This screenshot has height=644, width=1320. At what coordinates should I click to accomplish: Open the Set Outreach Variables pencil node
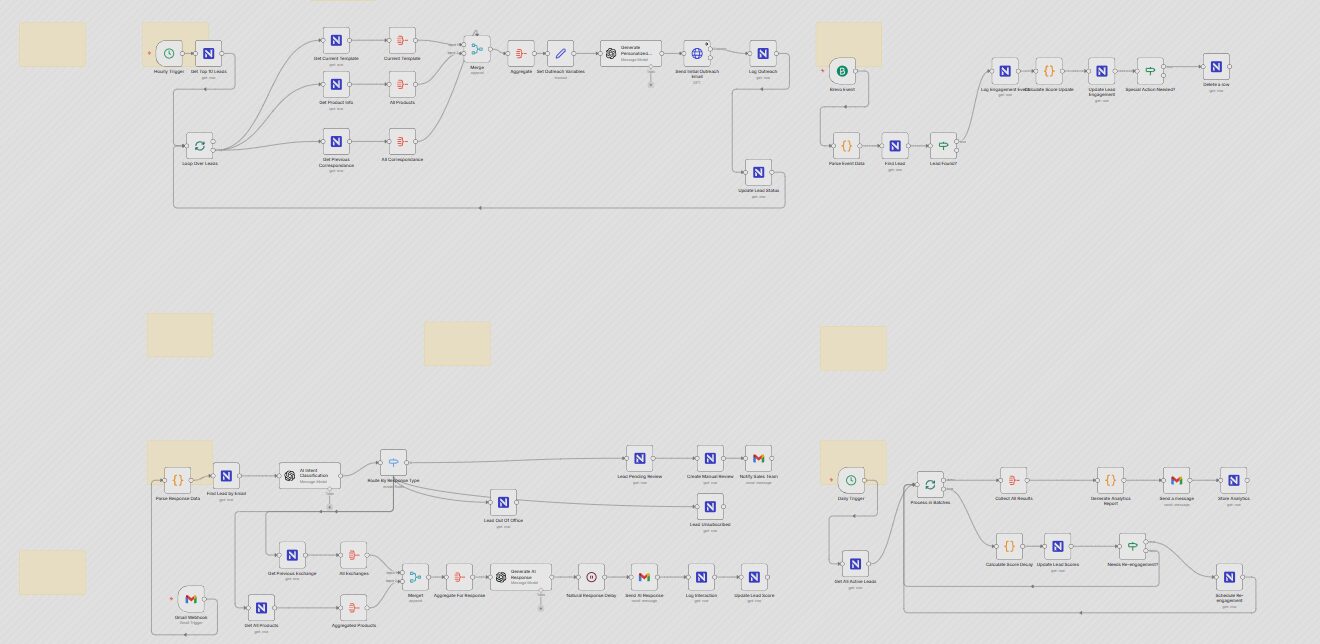click(x=561, y=54)
